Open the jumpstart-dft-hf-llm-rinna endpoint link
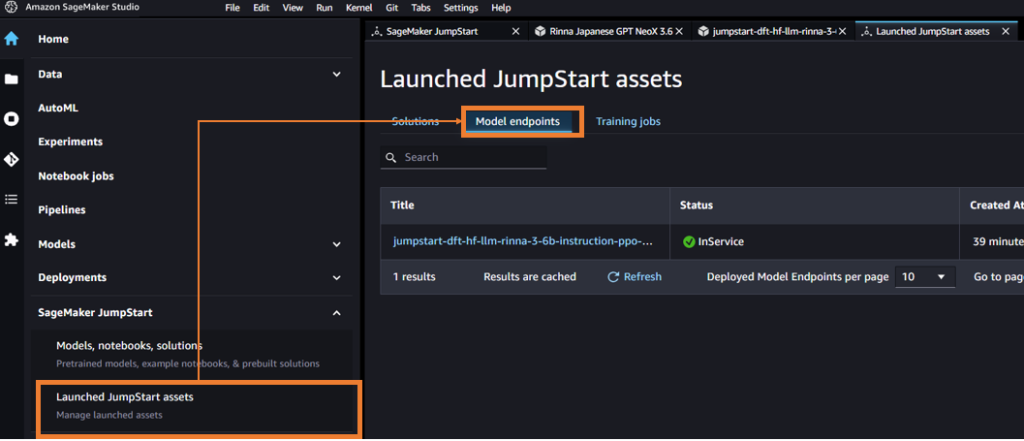This screenshot has height=441, width=1024. click(522, 242)
